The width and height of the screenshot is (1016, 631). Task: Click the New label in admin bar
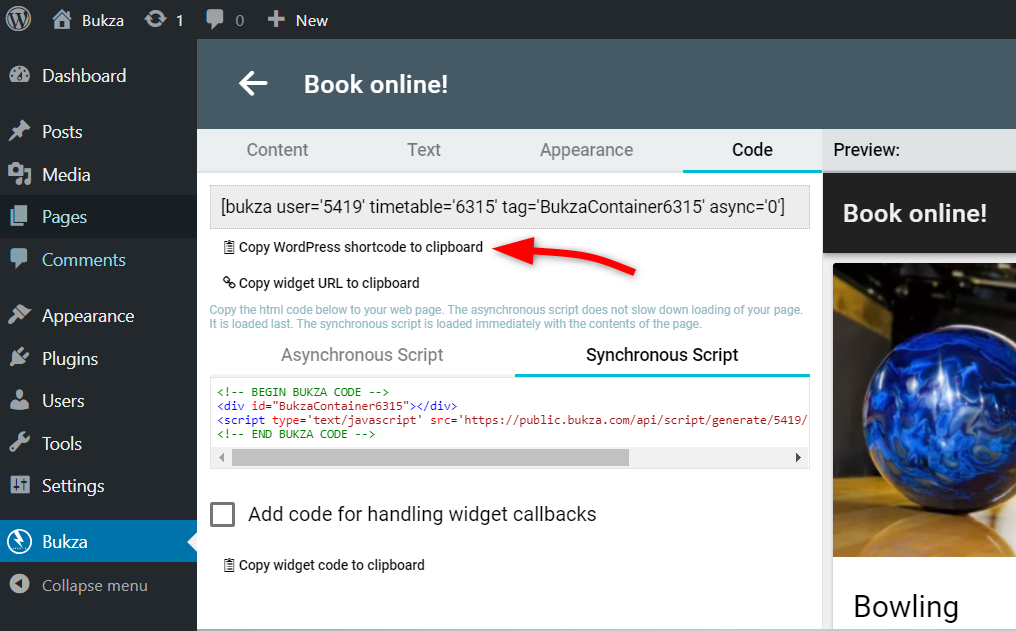[312, 21]
